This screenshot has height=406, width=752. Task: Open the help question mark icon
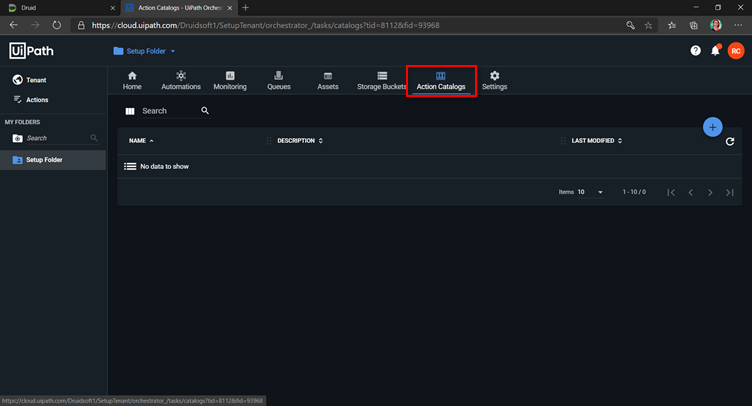pos(695,51)
